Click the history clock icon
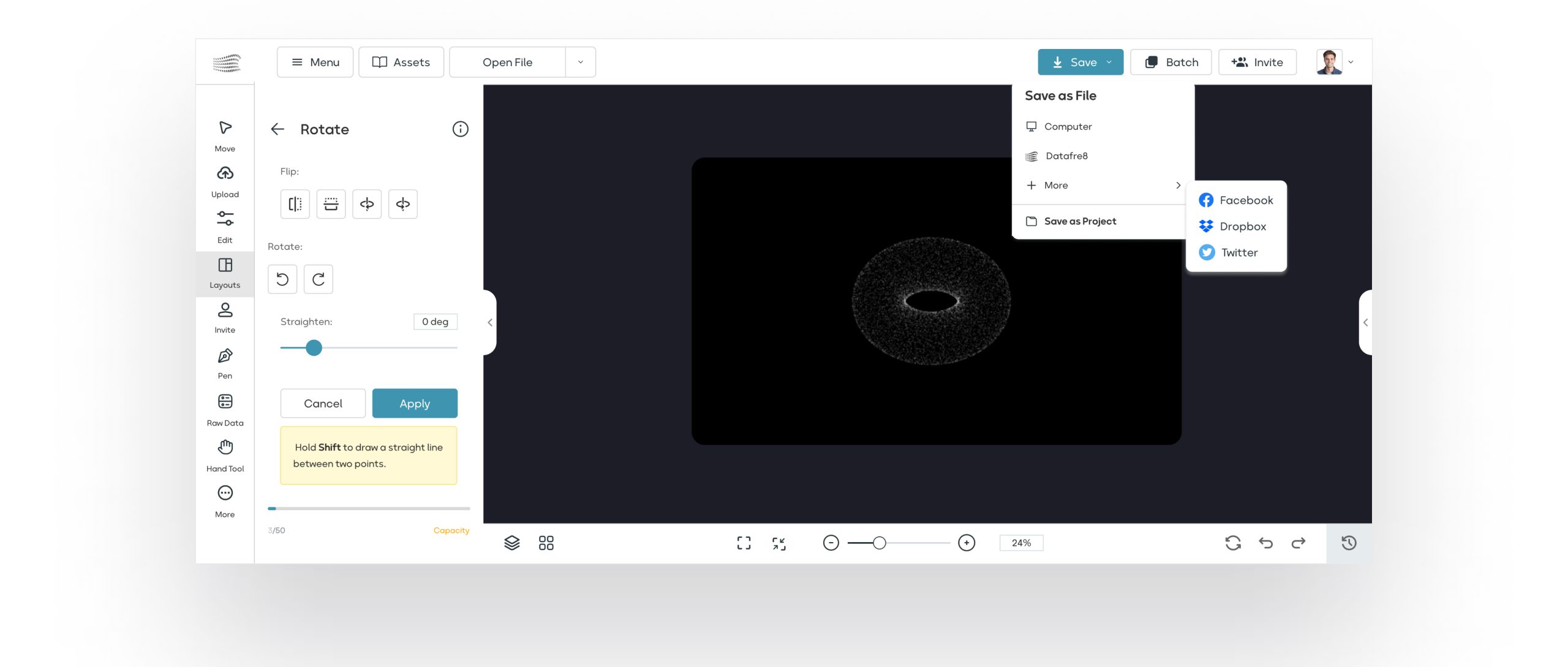This screenshot has height=667, width=1568. click(x=1349, y=543)
